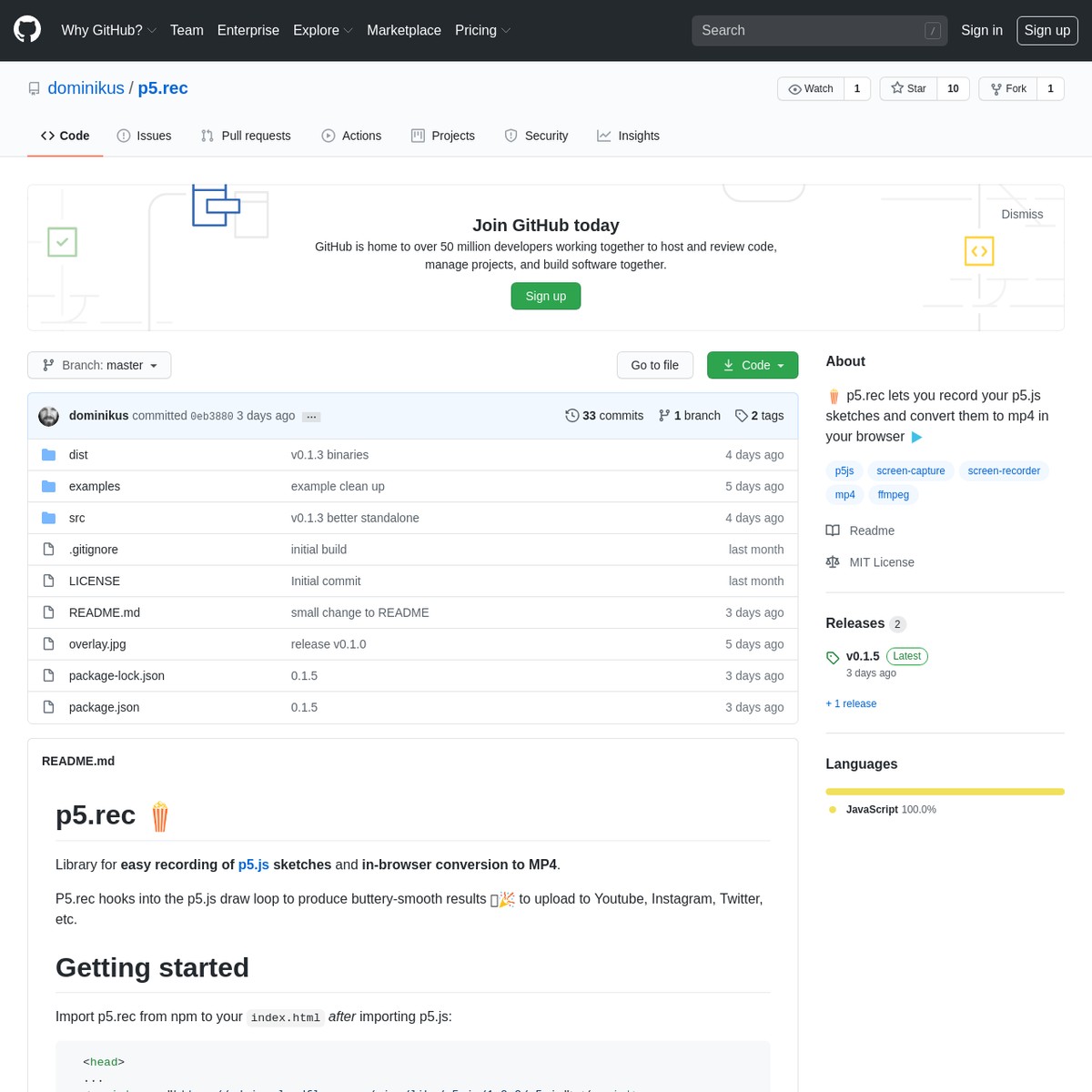Open commit history via 33 commits clock icon

571,416
